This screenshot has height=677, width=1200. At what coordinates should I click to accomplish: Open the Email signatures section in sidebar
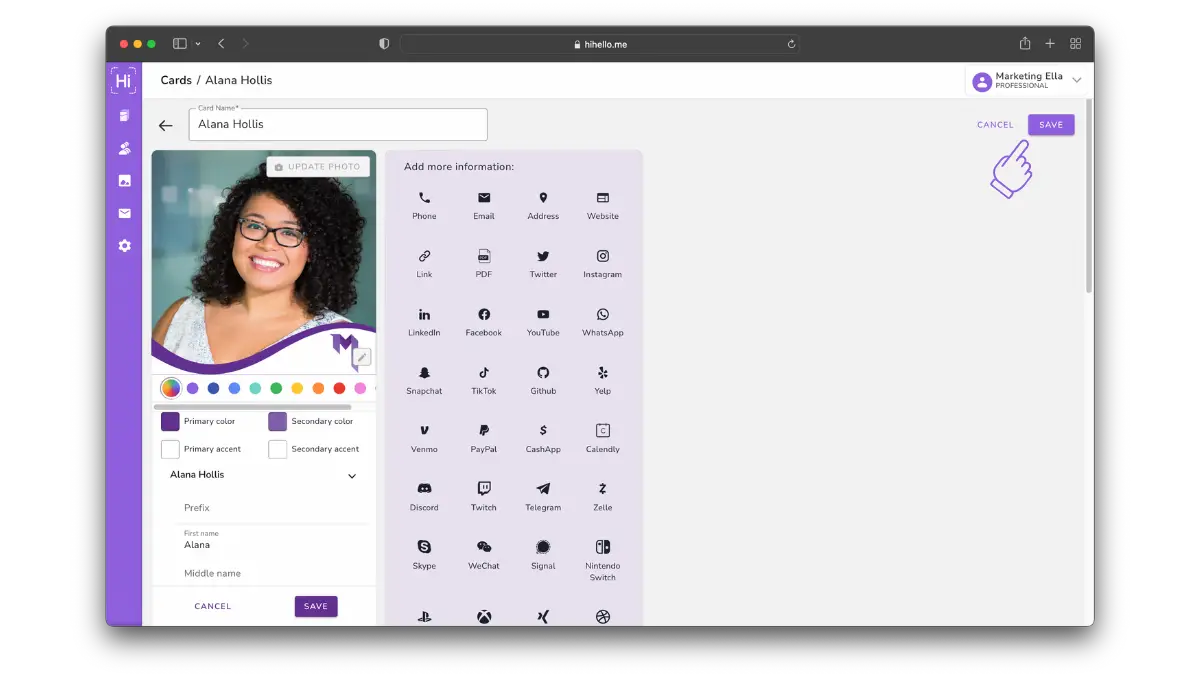point(124,213)
